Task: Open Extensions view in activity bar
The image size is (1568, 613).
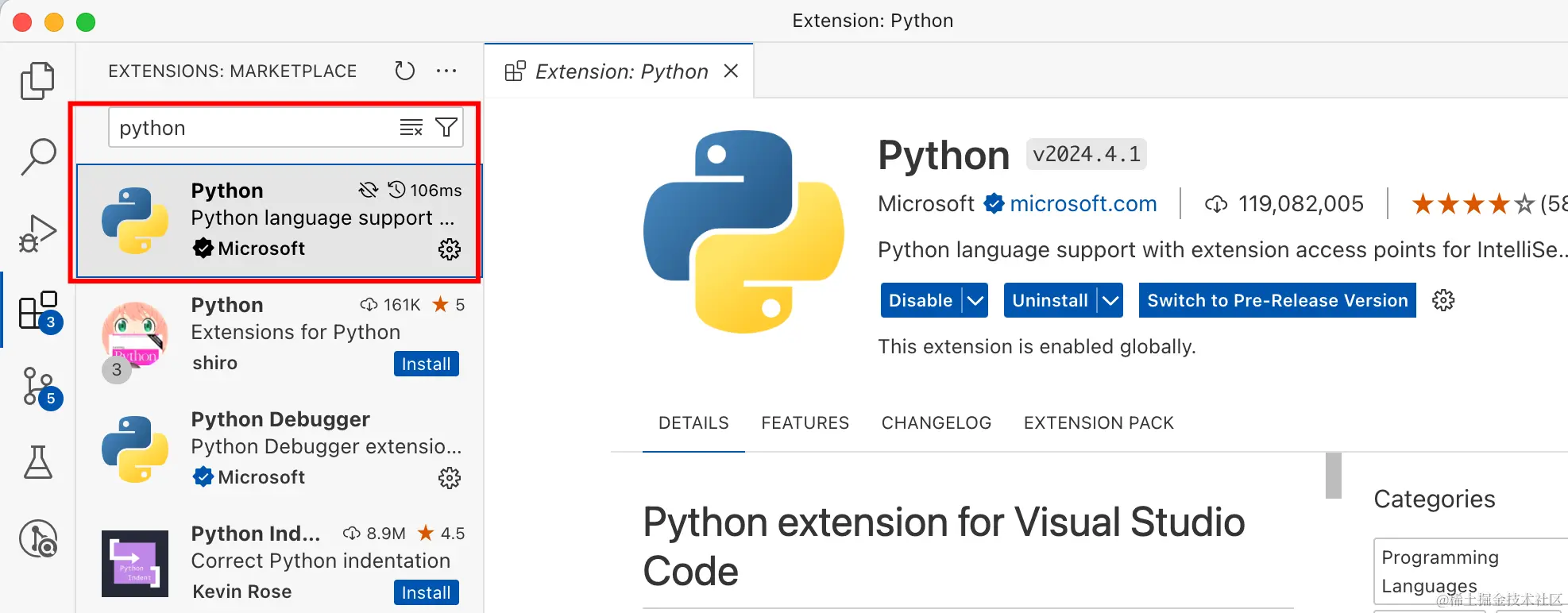Action: pyautogui.click(x=39, y=310)
